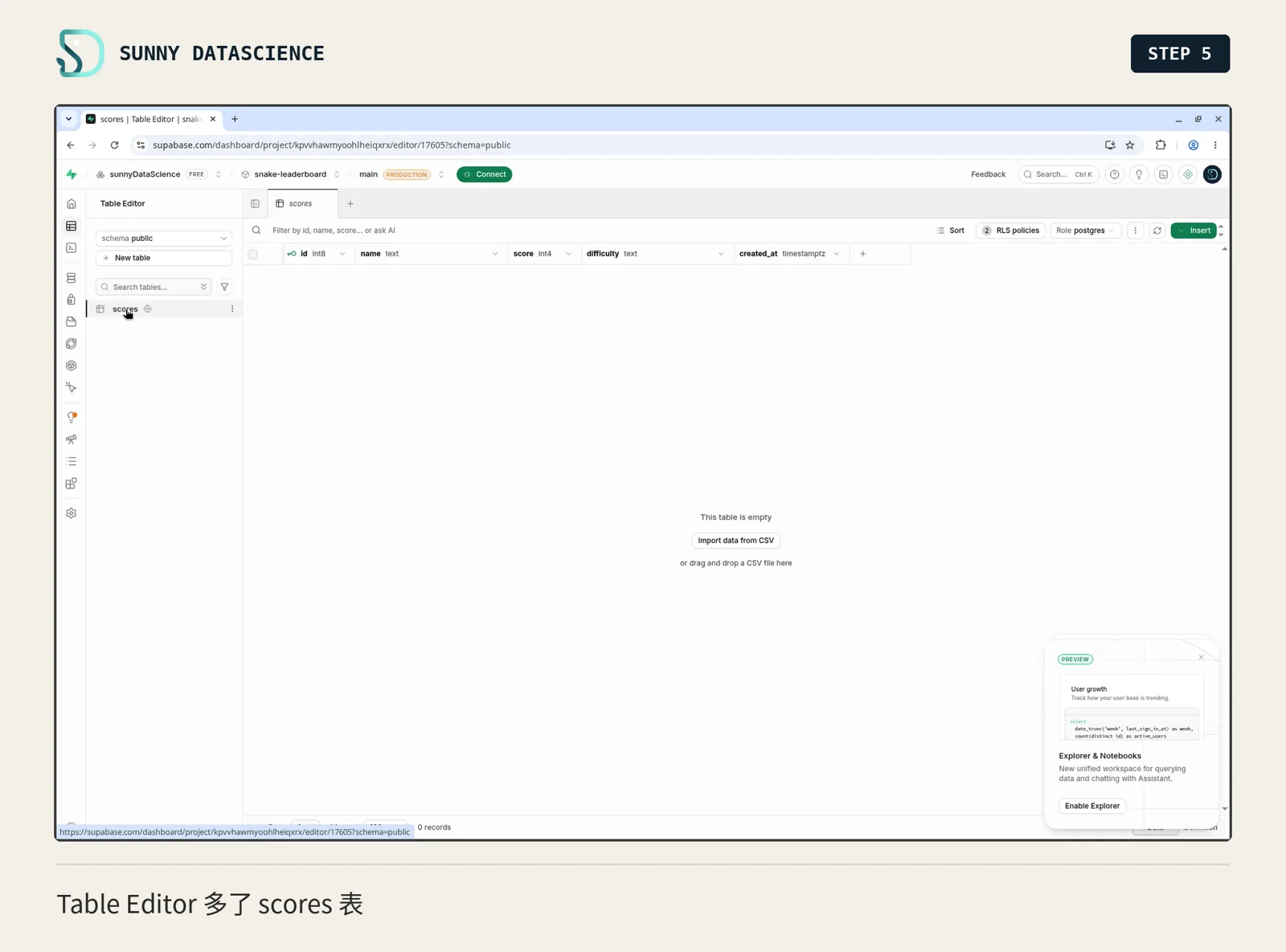The width and height of the screenshot is (1286, 952).
Task: Open the Logs list sidebar icon
Action: (x=71, y=461)
